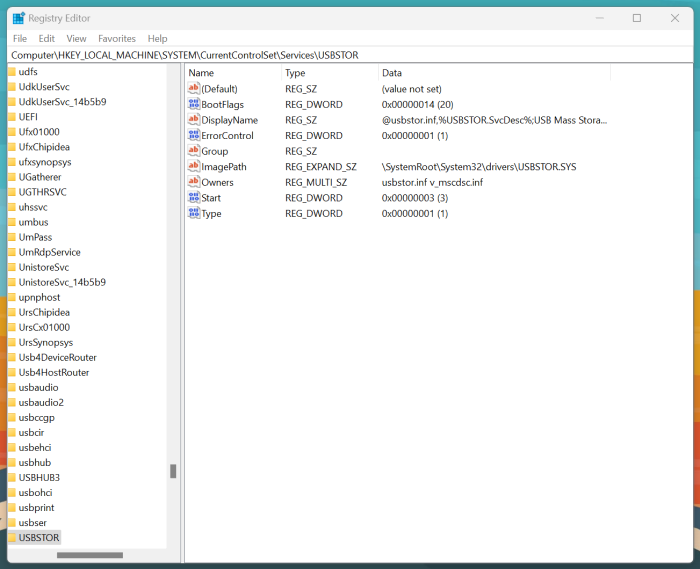Click the Start data value 0x00000003 (3)

tap(415, 198)
